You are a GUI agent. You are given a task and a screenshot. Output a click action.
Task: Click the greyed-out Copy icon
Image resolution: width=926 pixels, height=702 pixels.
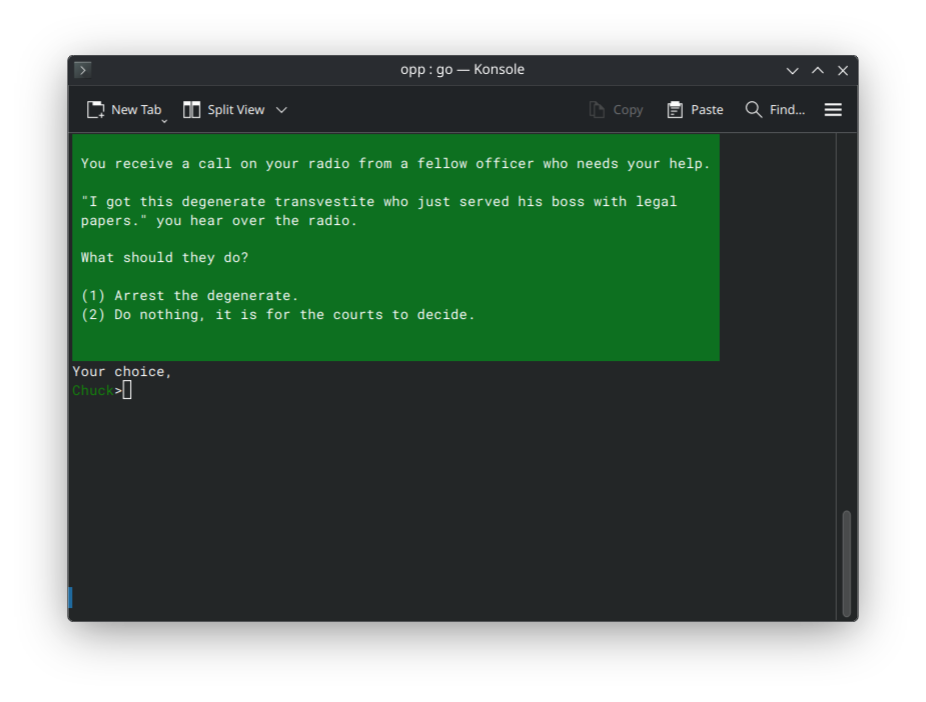click(x=597, y=110)
